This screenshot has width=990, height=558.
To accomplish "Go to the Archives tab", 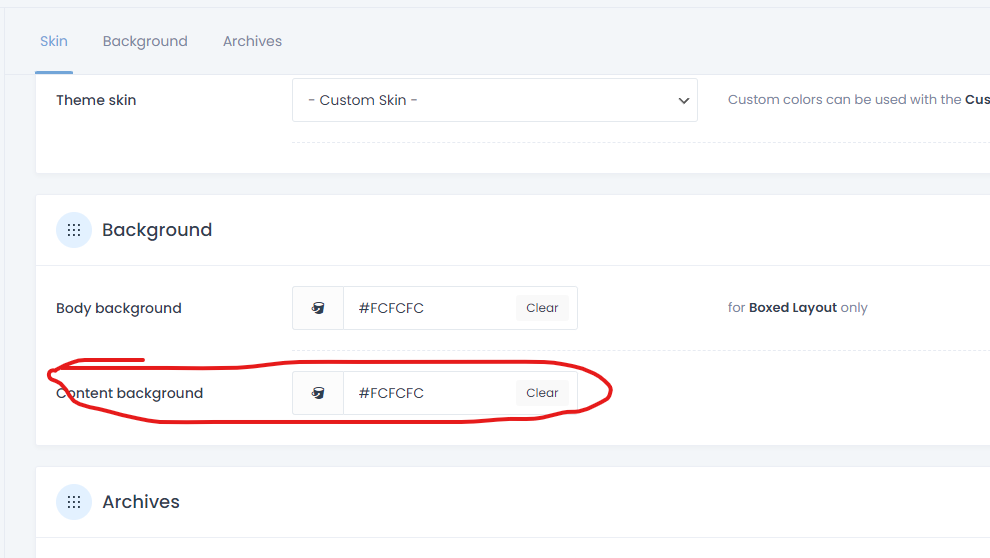I will pyautogui.click(x=252, y=41).
